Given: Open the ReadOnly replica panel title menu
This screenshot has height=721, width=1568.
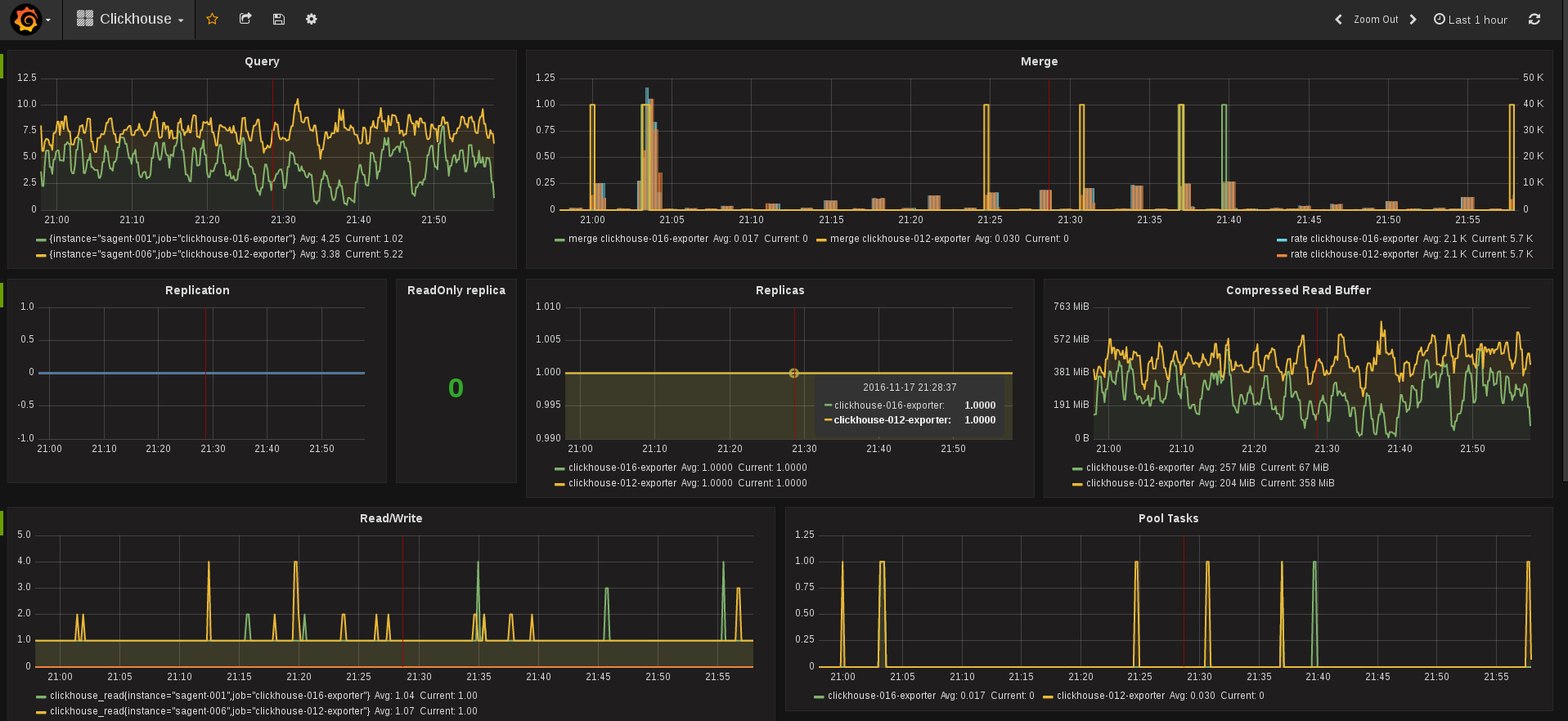Looking at the screenshot, I should (456, 290).
